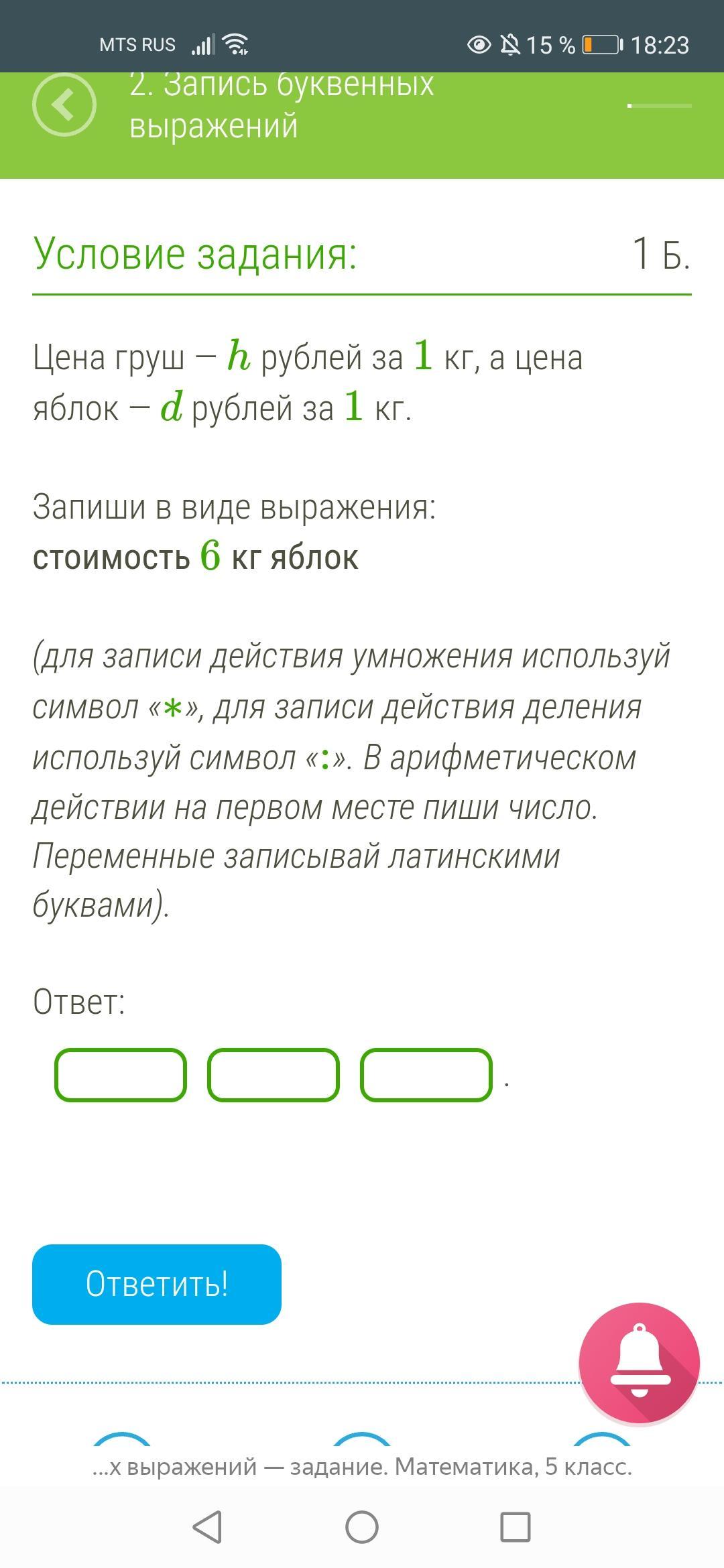Click the third answer input box
This screenshot has width=724, height=1568.
tap(426, 1075)
